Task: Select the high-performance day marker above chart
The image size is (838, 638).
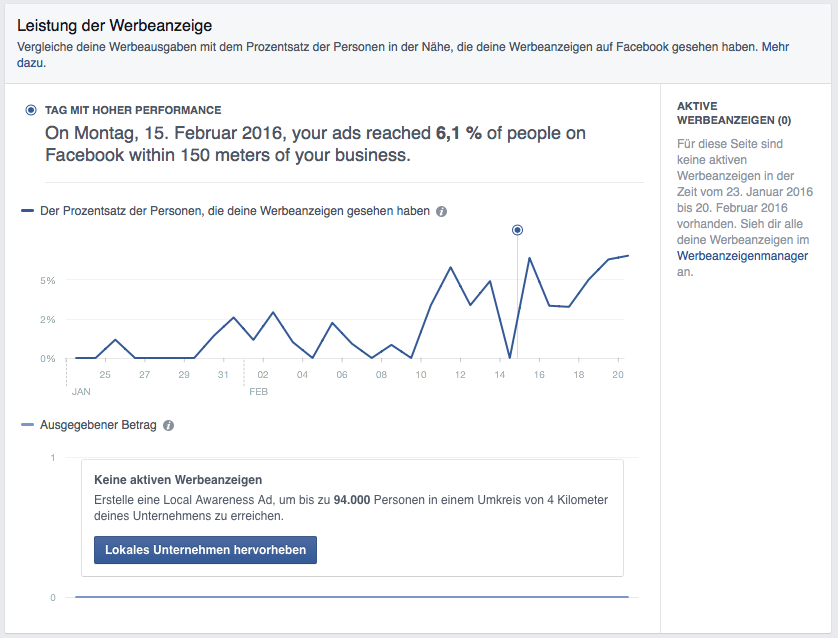Action: click(x=517, y=230)
